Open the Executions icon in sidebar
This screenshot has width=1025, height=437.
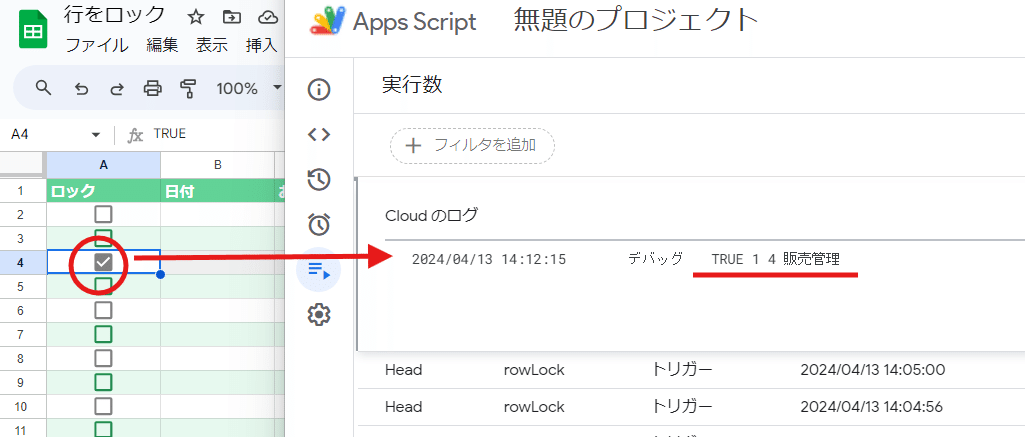tap(319, 270)
